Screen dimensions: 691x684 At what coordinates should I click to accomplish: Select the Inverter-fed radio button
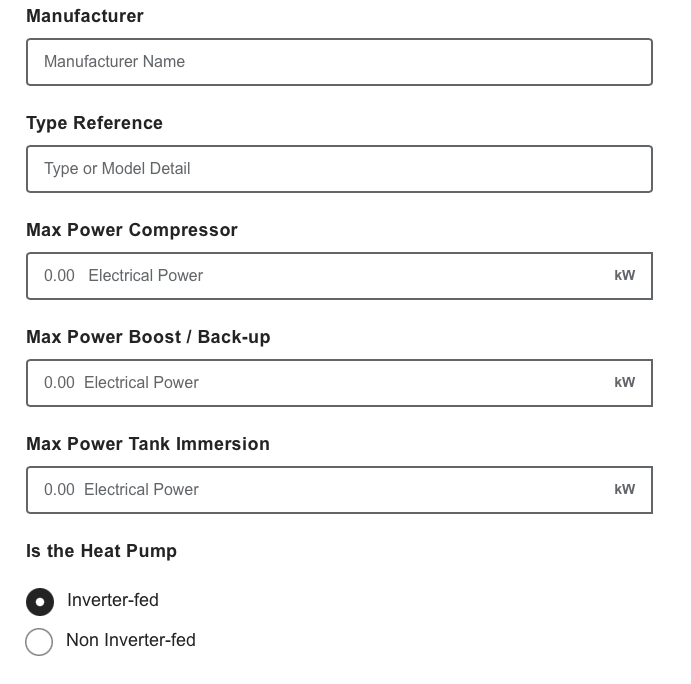(39, 602)
